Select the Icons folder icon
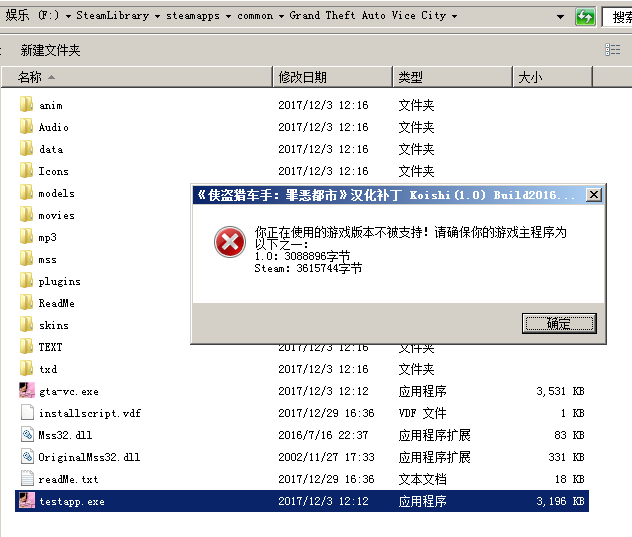The height and width of the screenshot is (537, 632). 26,171
